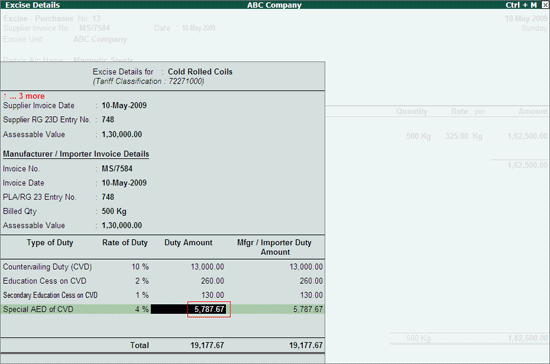Click Mfgr / Importer Duty Amount column header
Viewport: 550px width, 364px height.
click(x=274, y=247)
